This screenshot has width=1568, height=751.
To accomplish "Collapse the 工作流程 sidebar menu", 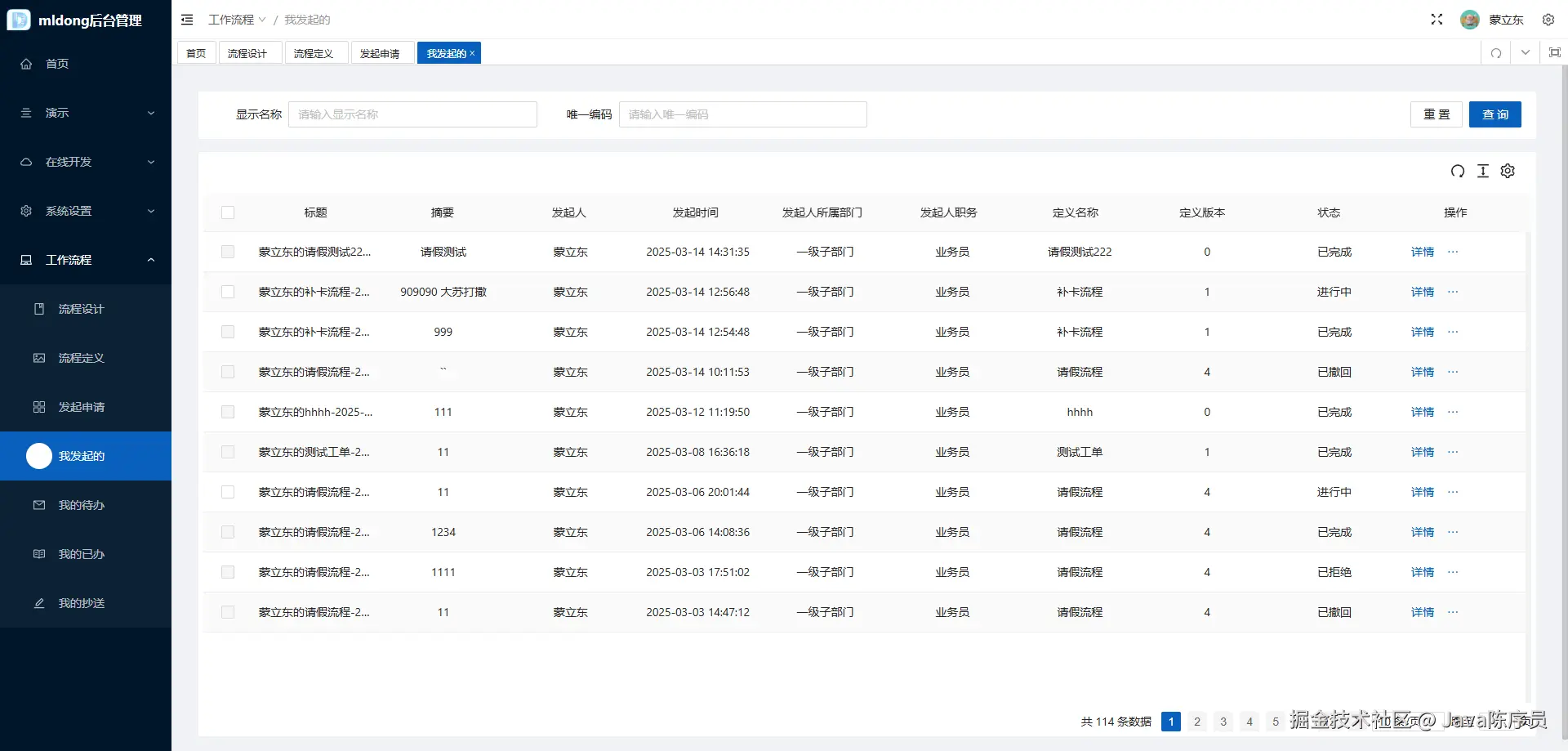I will click(x=86, y=260).
